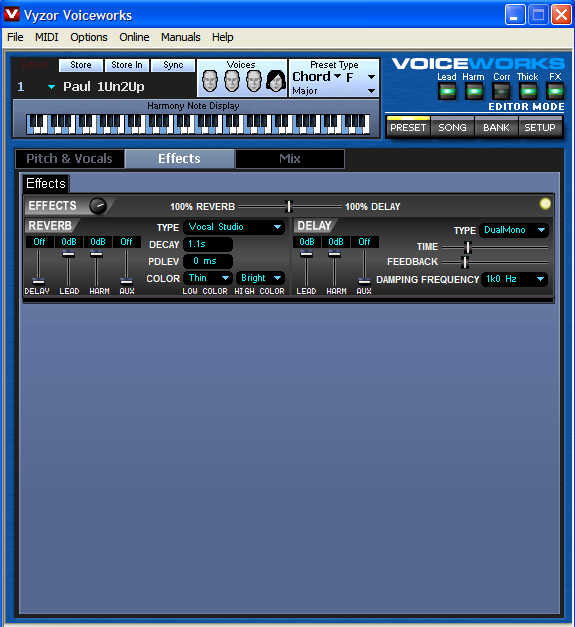Select SETUP editor mode
Viewport: 575px width, 627px height.
coord(540,128)
